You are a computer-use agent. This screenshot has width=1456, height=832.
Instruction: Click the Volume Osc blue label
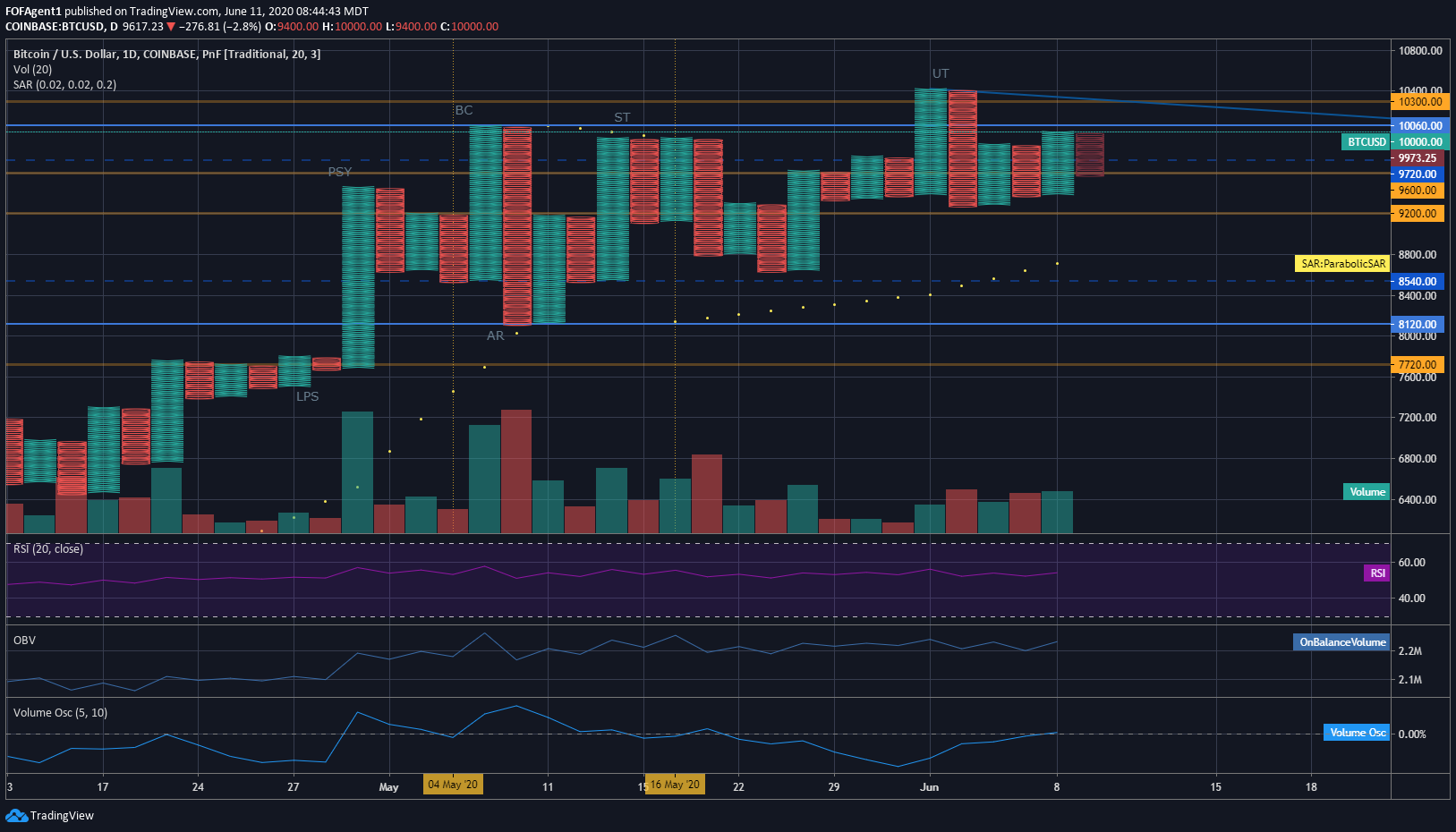[1357, 733]
